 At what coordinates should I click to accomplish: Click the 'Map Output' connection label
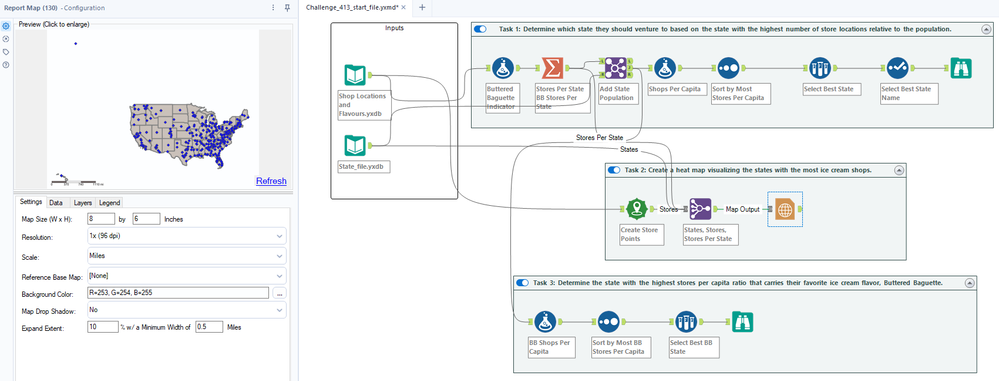point(743,209)
